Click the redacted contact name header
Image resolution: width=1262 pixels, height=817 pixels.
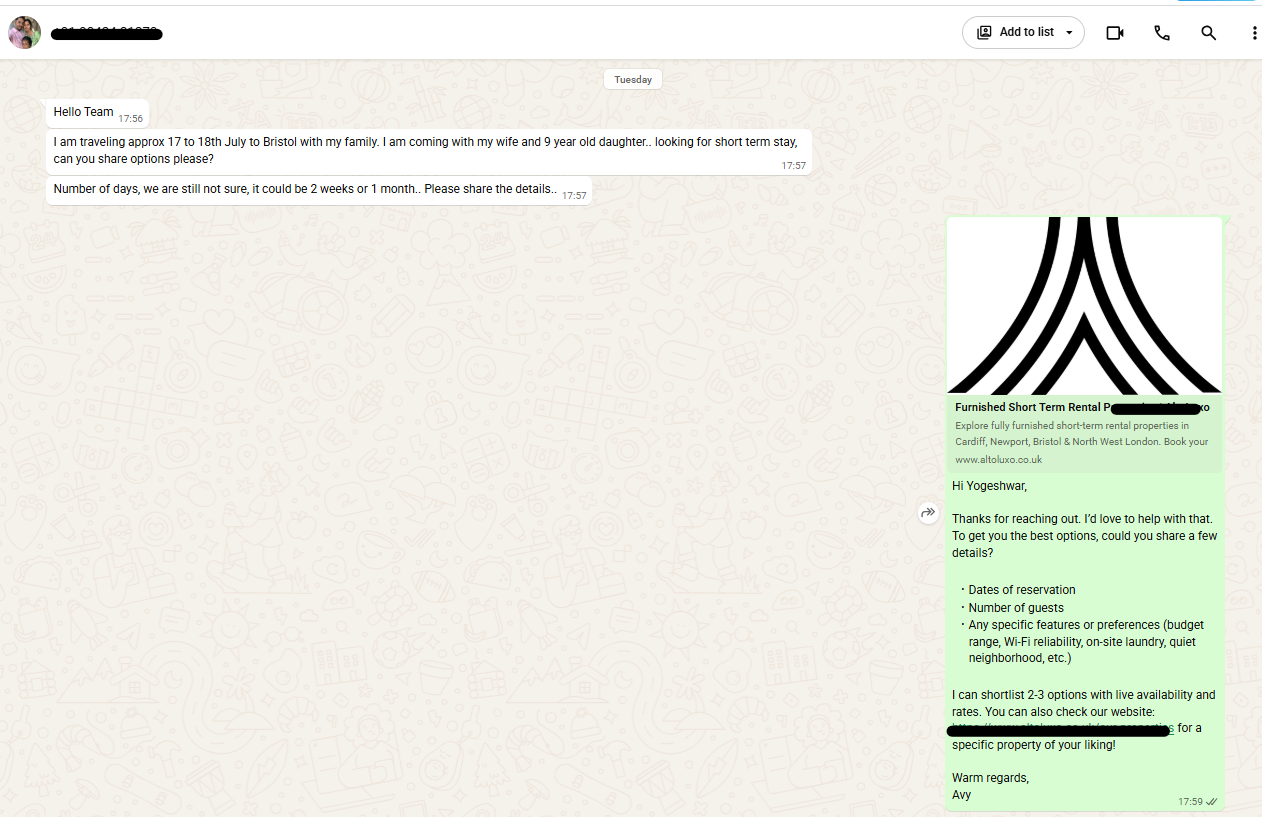(107, 34)
